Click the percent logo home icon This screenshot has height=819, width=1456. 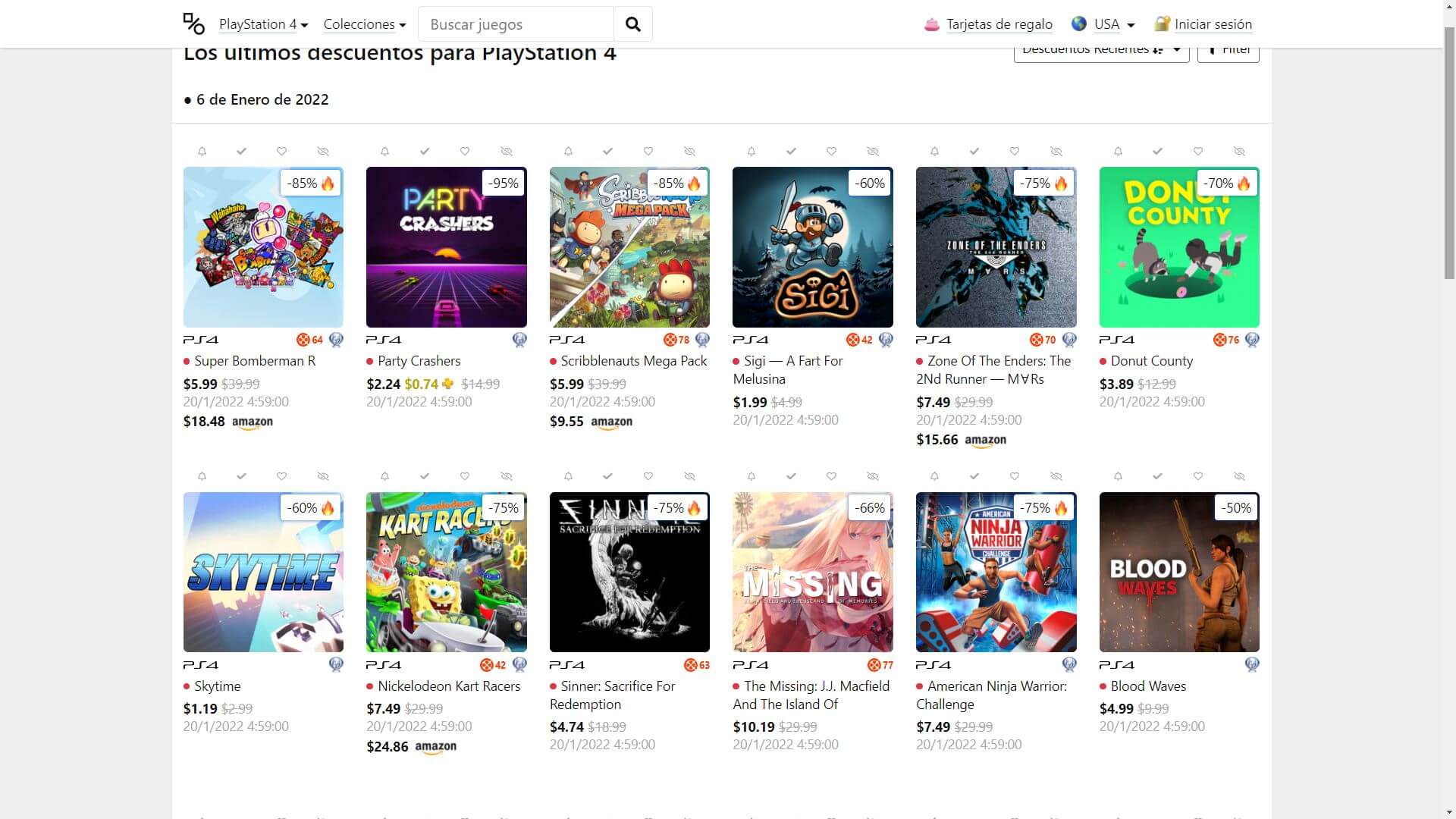(194, 24)
